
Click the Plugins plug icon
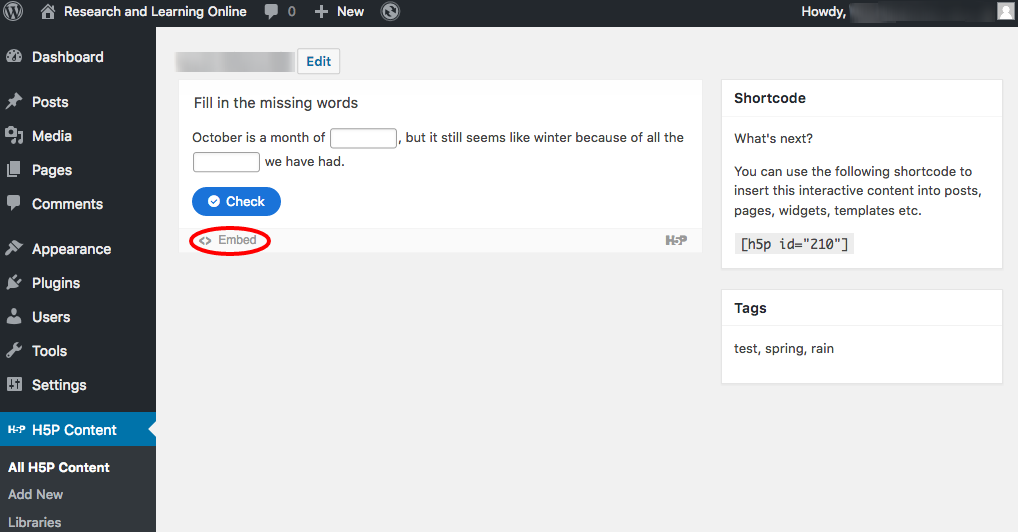(x=14, y=283)
